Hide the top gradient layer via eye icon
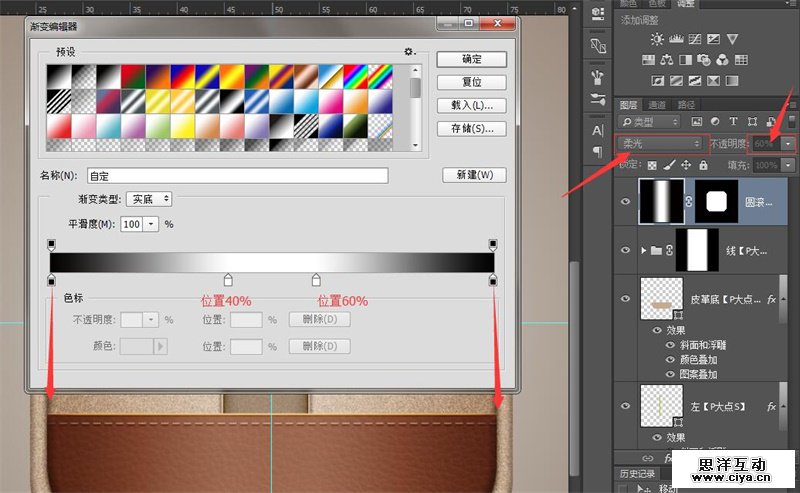This screenshot has height=493, width=800. click(x=627, y=201)
